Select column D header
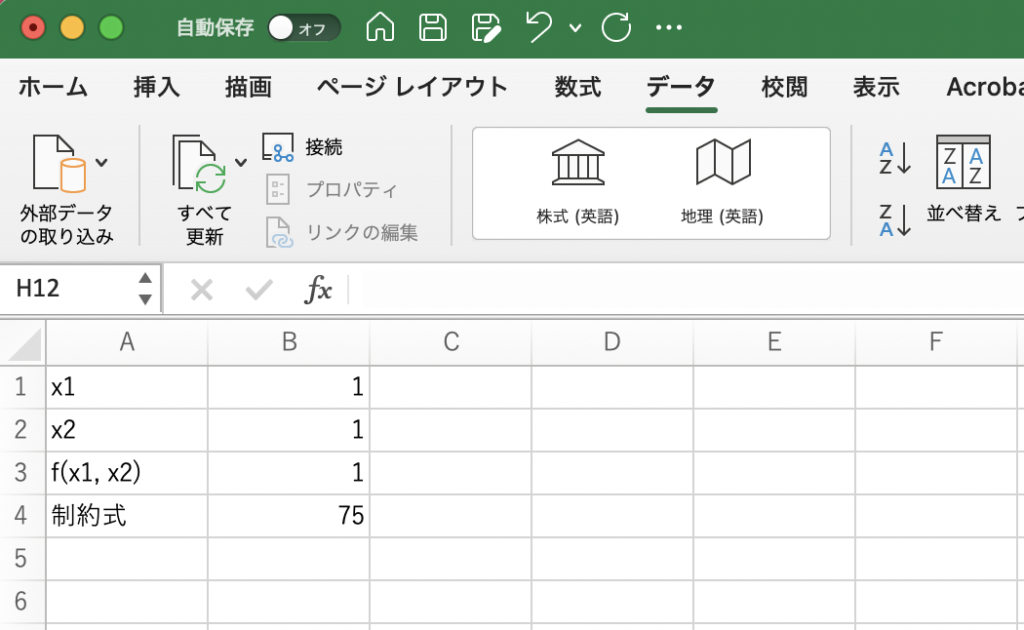Screen dimensions: 1024x630 612,342
